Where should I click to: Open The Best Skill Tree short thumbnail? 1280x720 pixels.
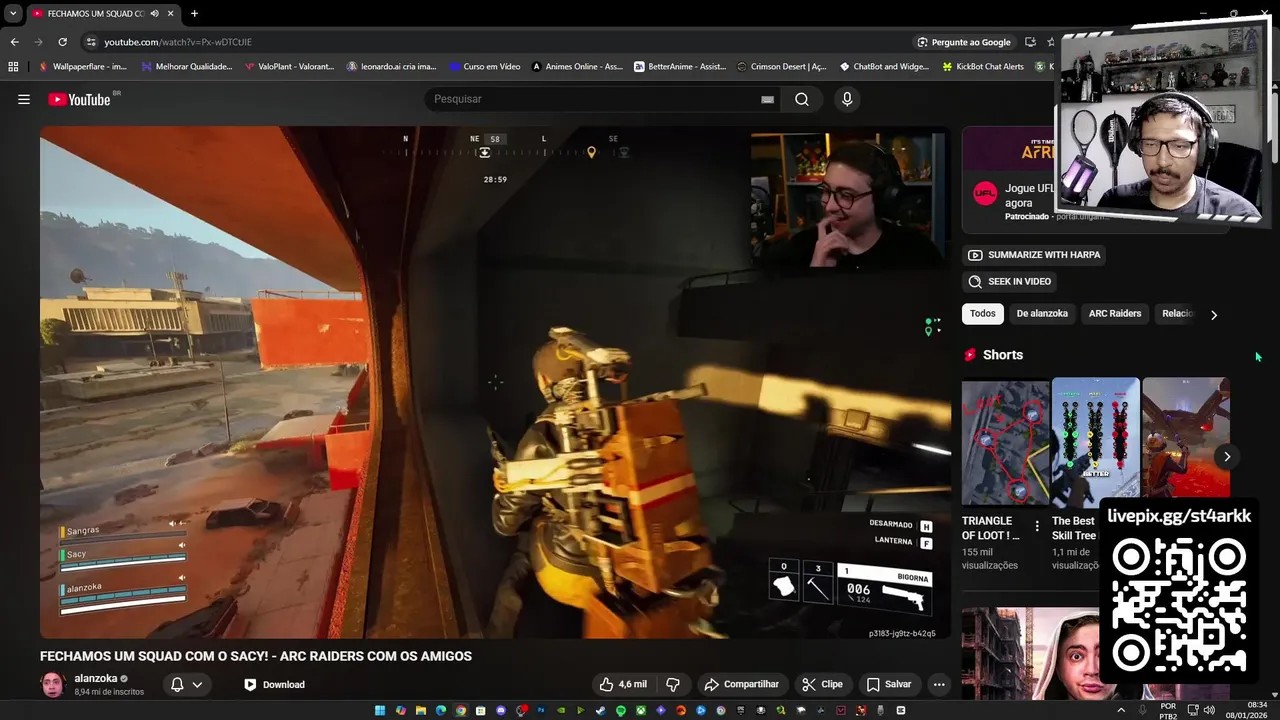[x=1095, y=442]
